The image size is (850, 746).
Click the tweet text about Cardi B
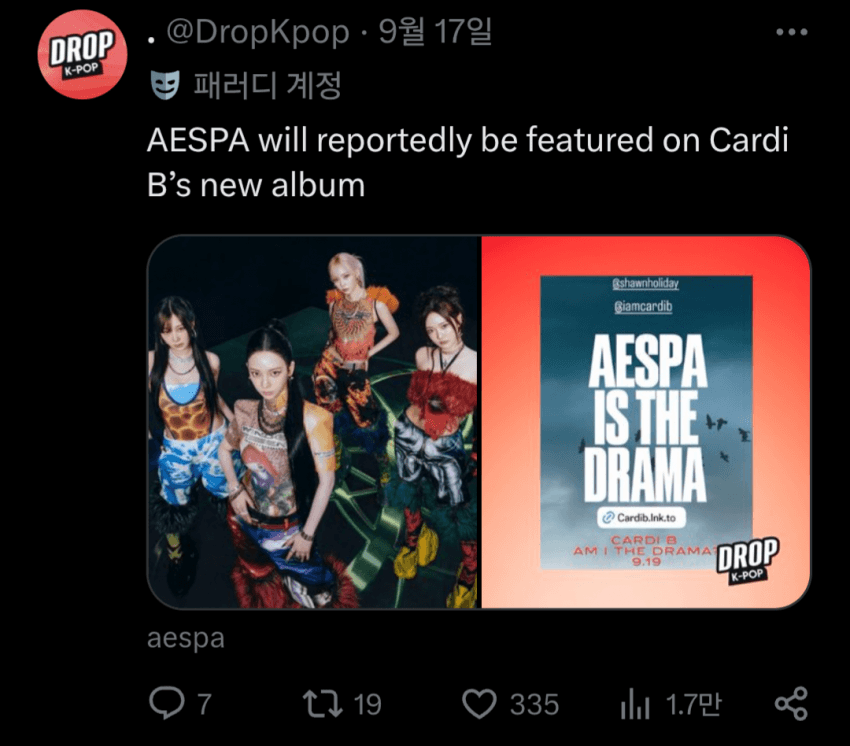coord(468,163)
